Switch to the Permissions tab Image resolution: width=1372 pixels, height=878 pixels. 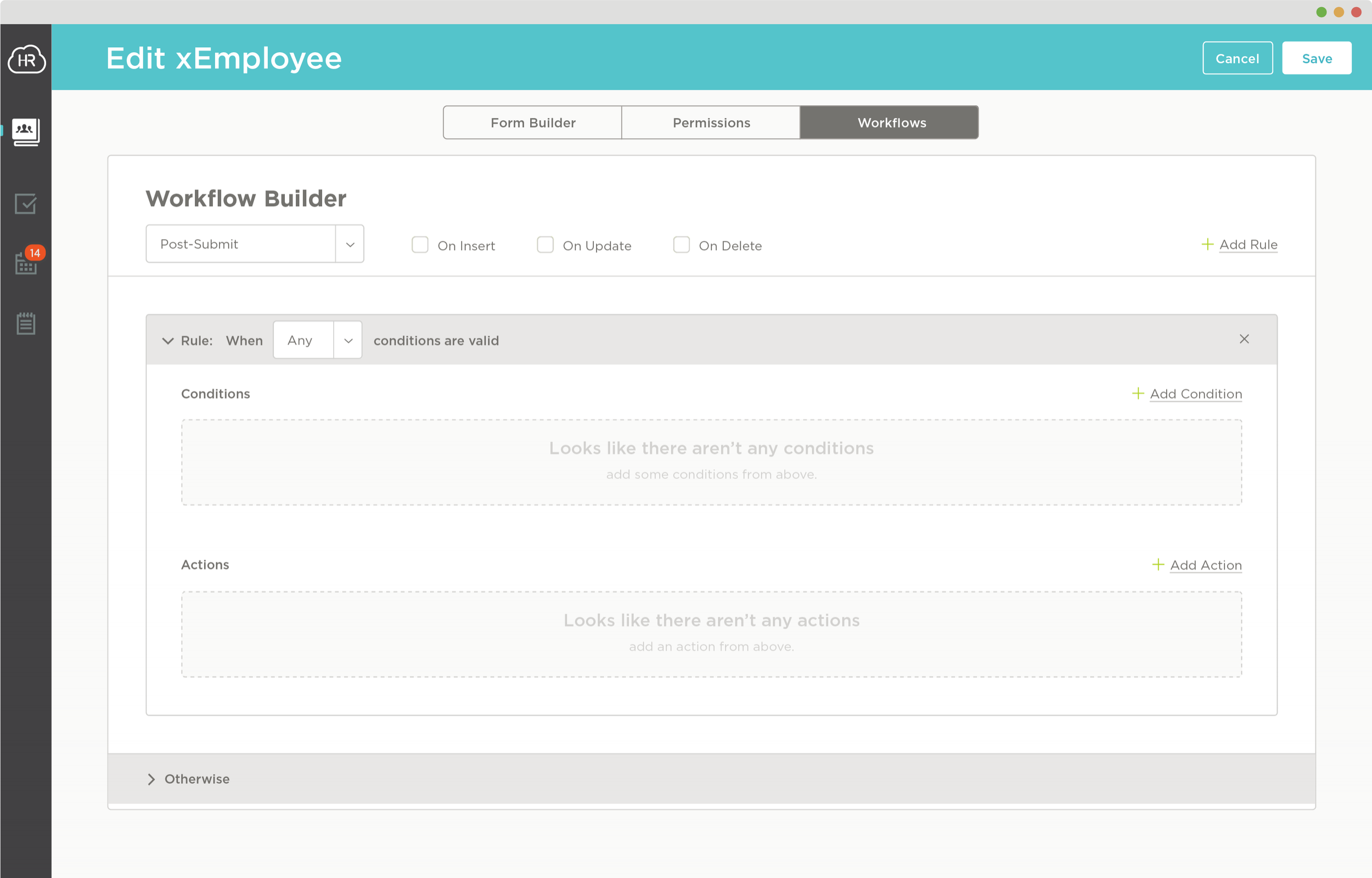711,122
